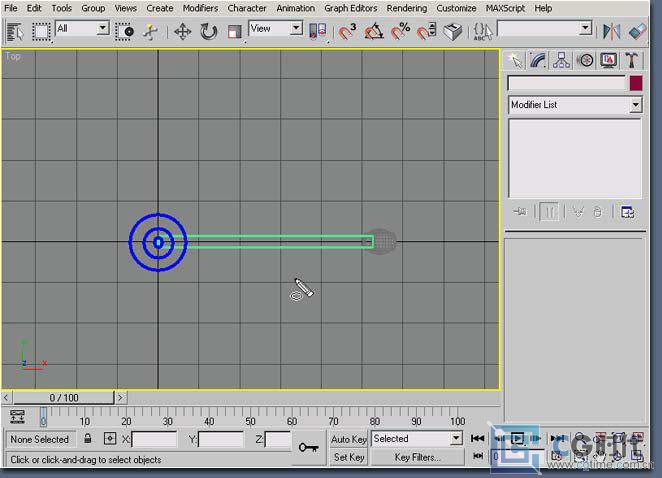Select the Select and Move tool
Viewport: 662px width, 478px height.
[x=182, y=32]
